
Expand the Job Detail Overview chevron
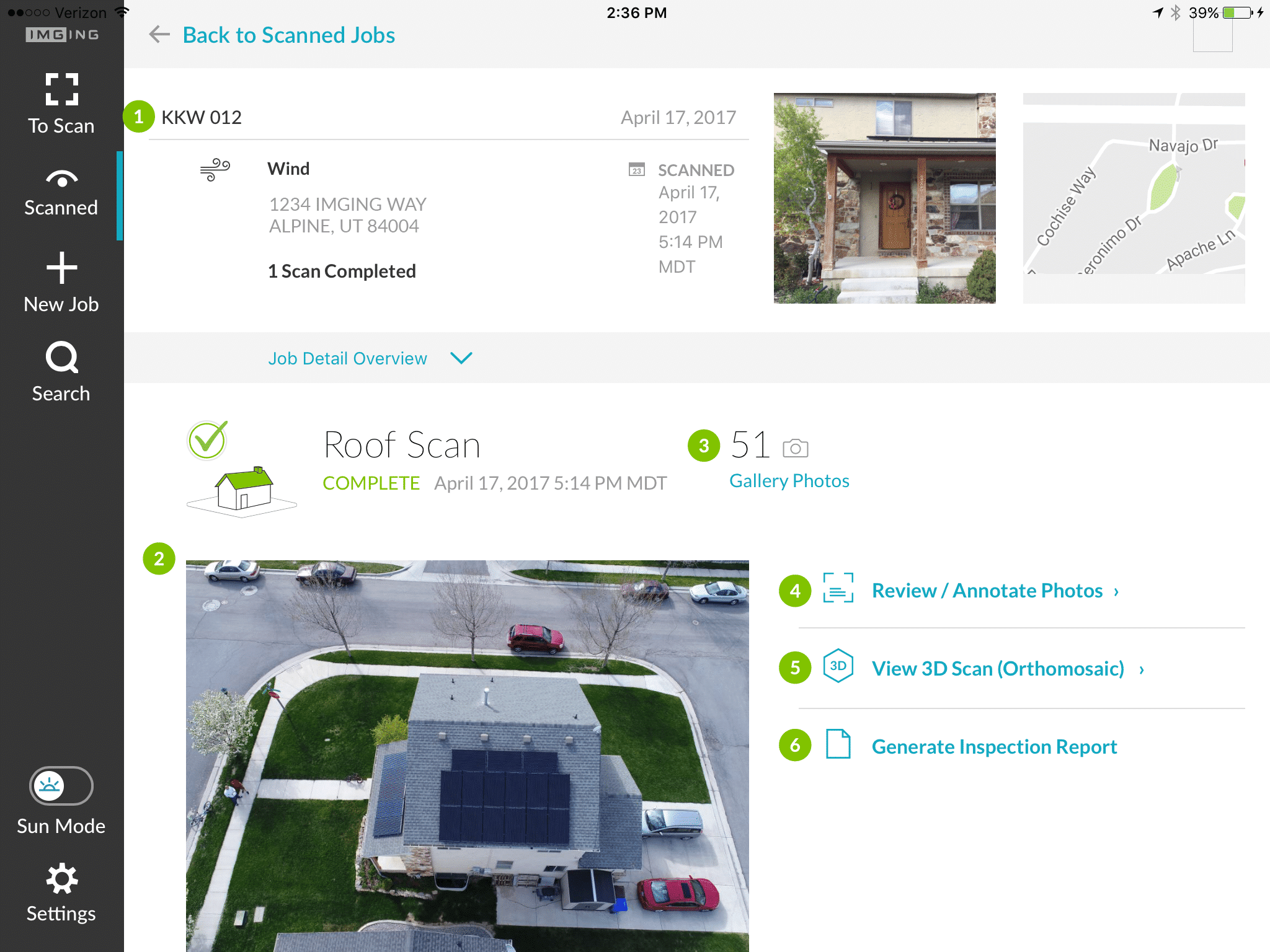click(461, 358)
